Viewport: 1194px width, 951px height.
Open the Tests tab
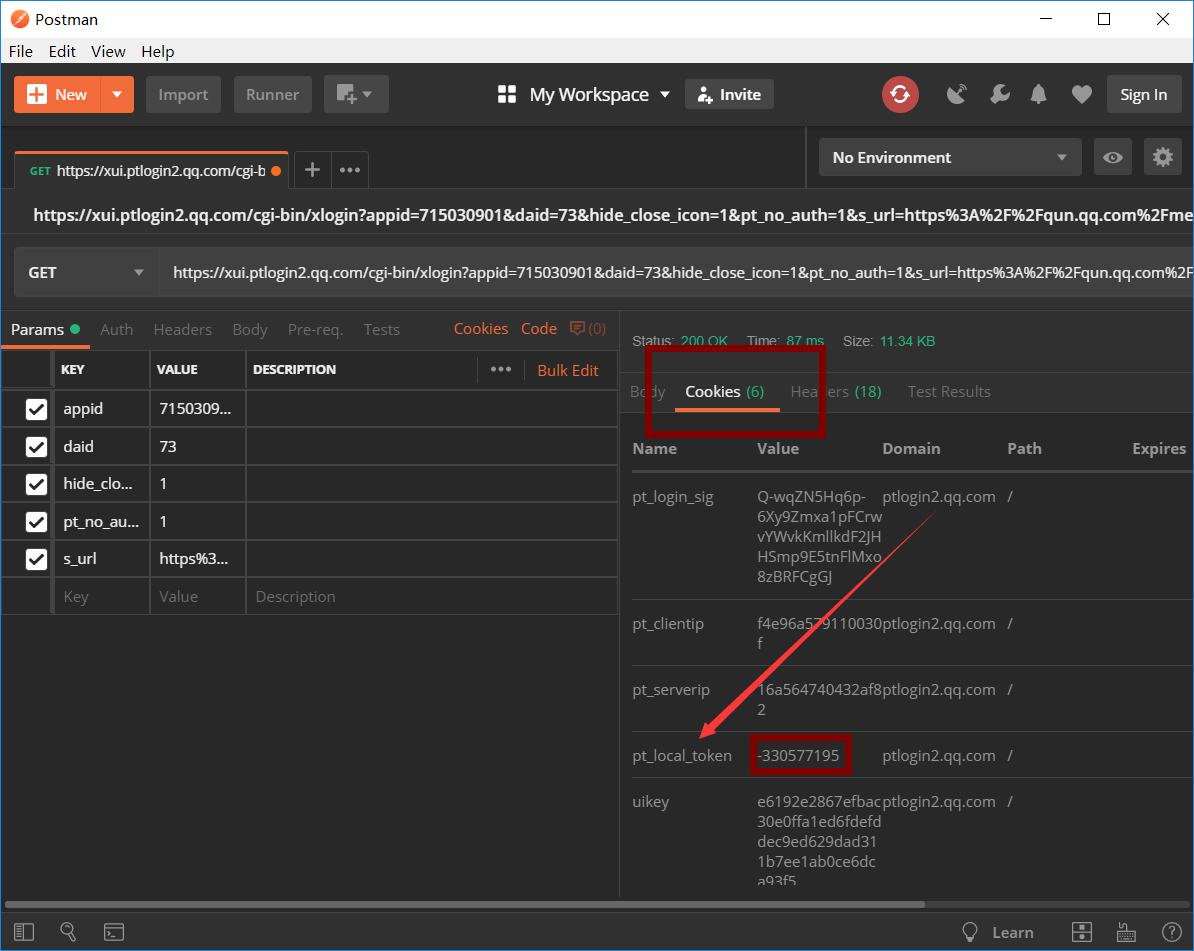click(382, 330)
